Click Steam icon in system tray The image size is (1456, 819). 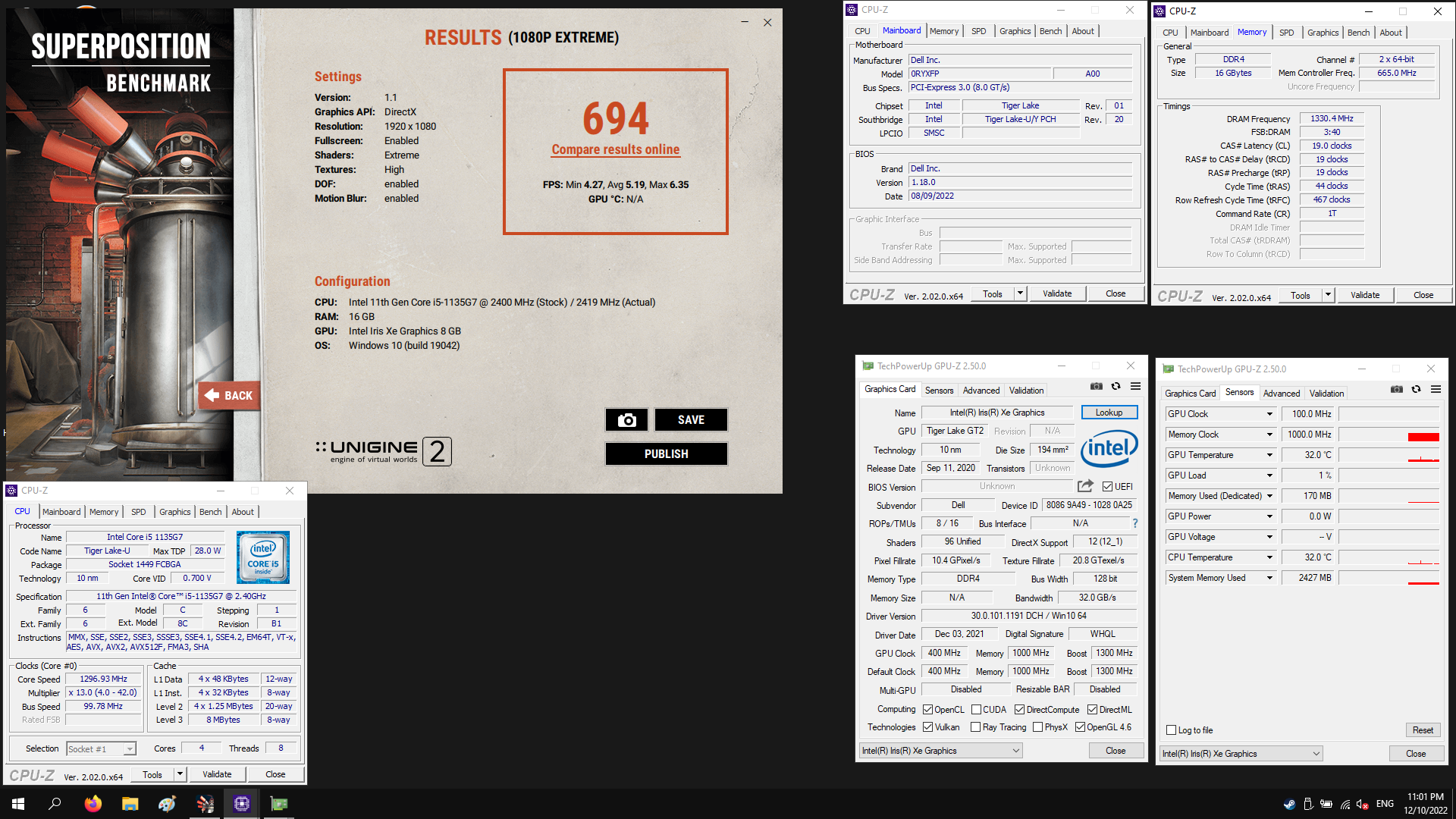click(1289, 804)
